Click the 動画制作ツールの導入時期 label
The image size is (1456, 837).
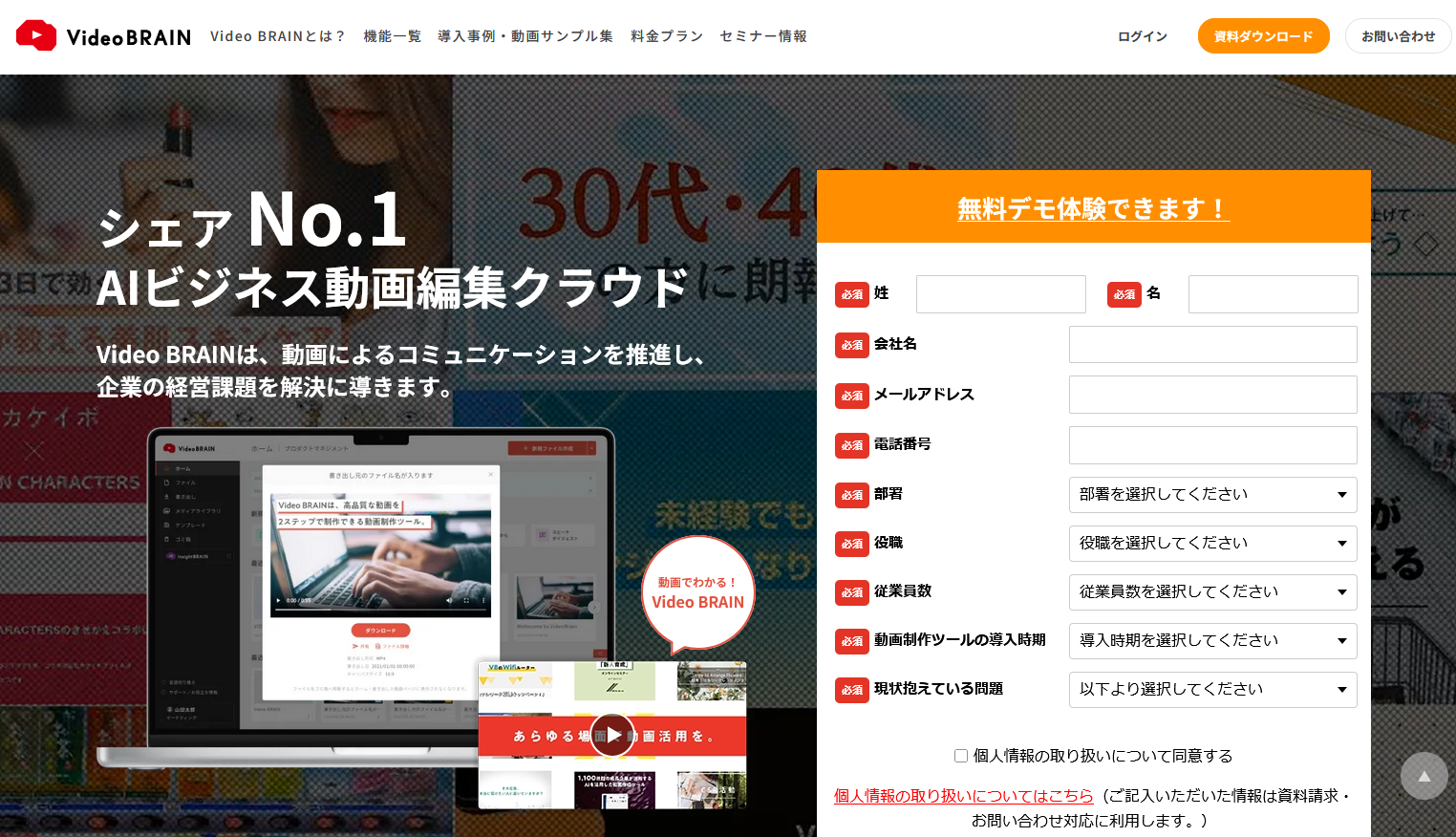[x=959, y=640]
